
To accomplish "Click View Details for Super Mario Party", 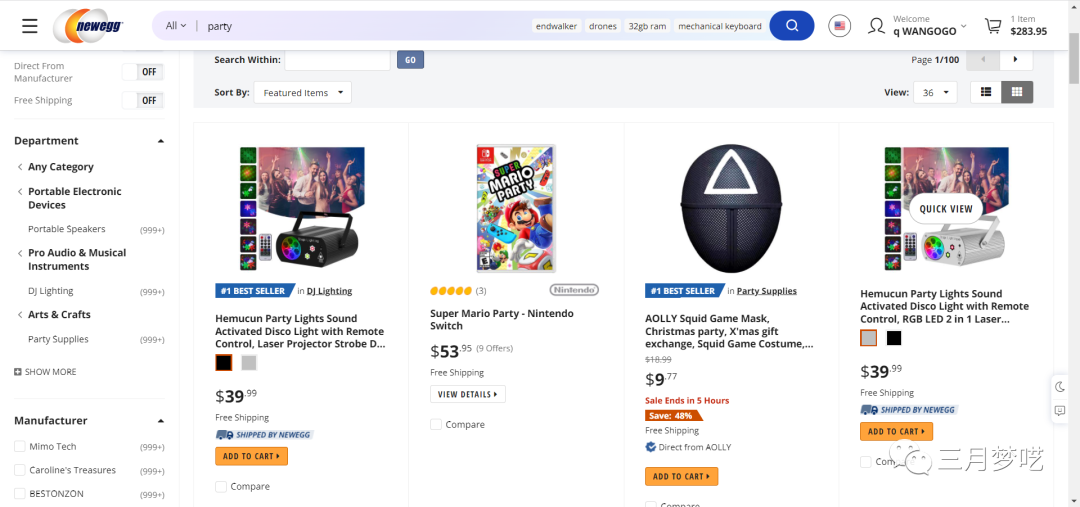I will click(467, 394).
